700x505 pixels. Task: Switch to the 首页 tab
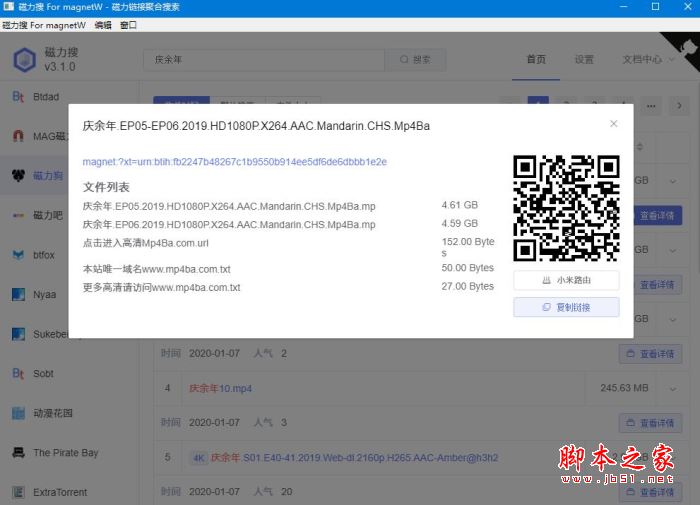pos(536,59)
